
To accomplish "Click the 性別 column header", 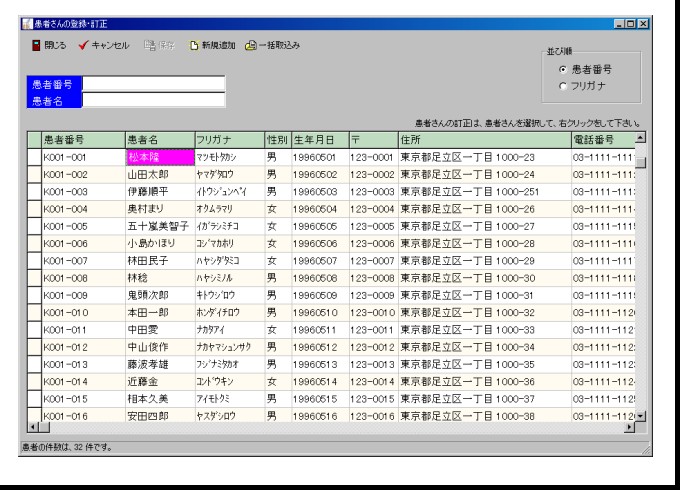I will [x=278, y=140].
